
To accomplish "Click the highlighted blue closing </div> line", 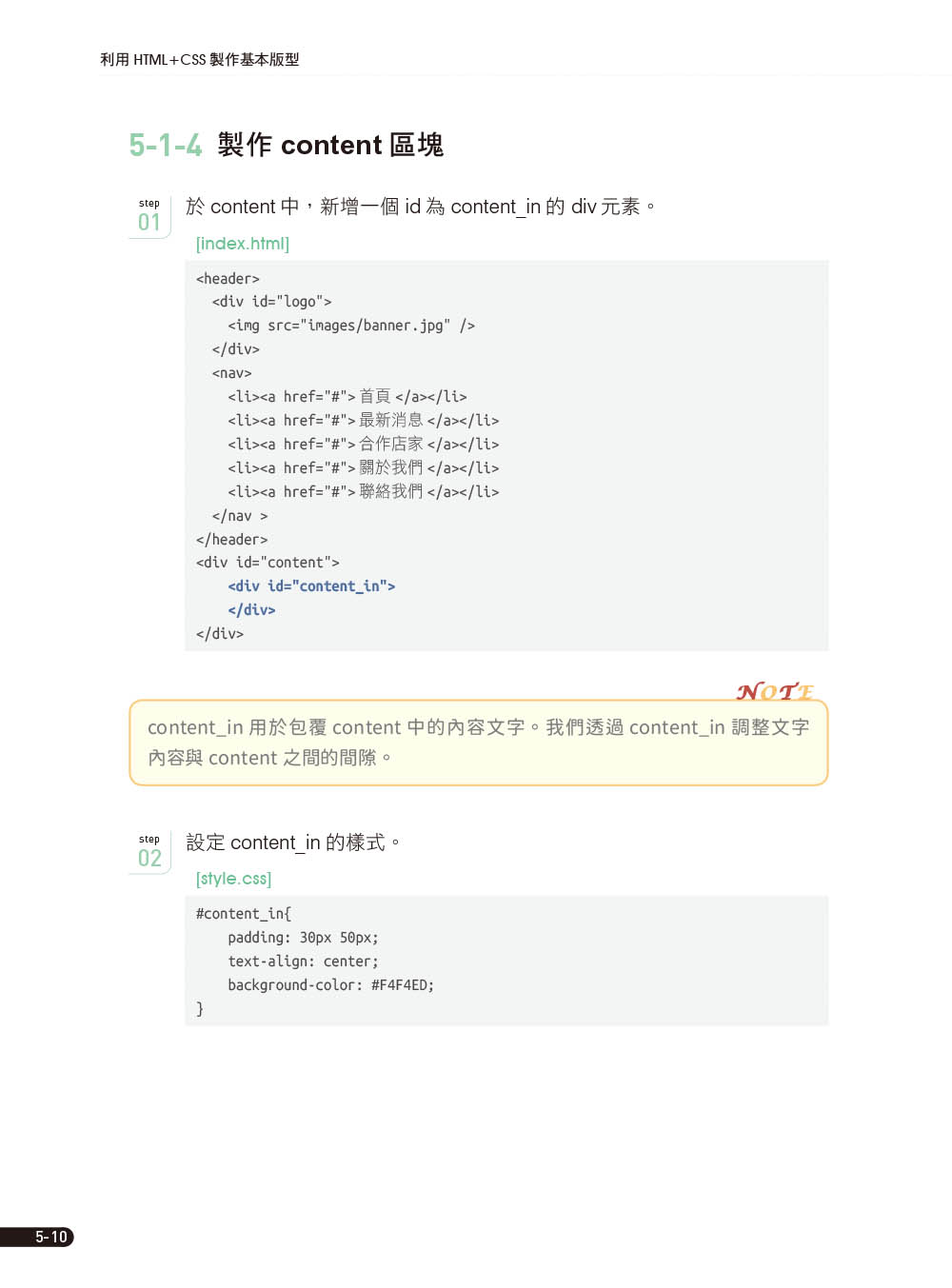I will (x=251, y=610).
